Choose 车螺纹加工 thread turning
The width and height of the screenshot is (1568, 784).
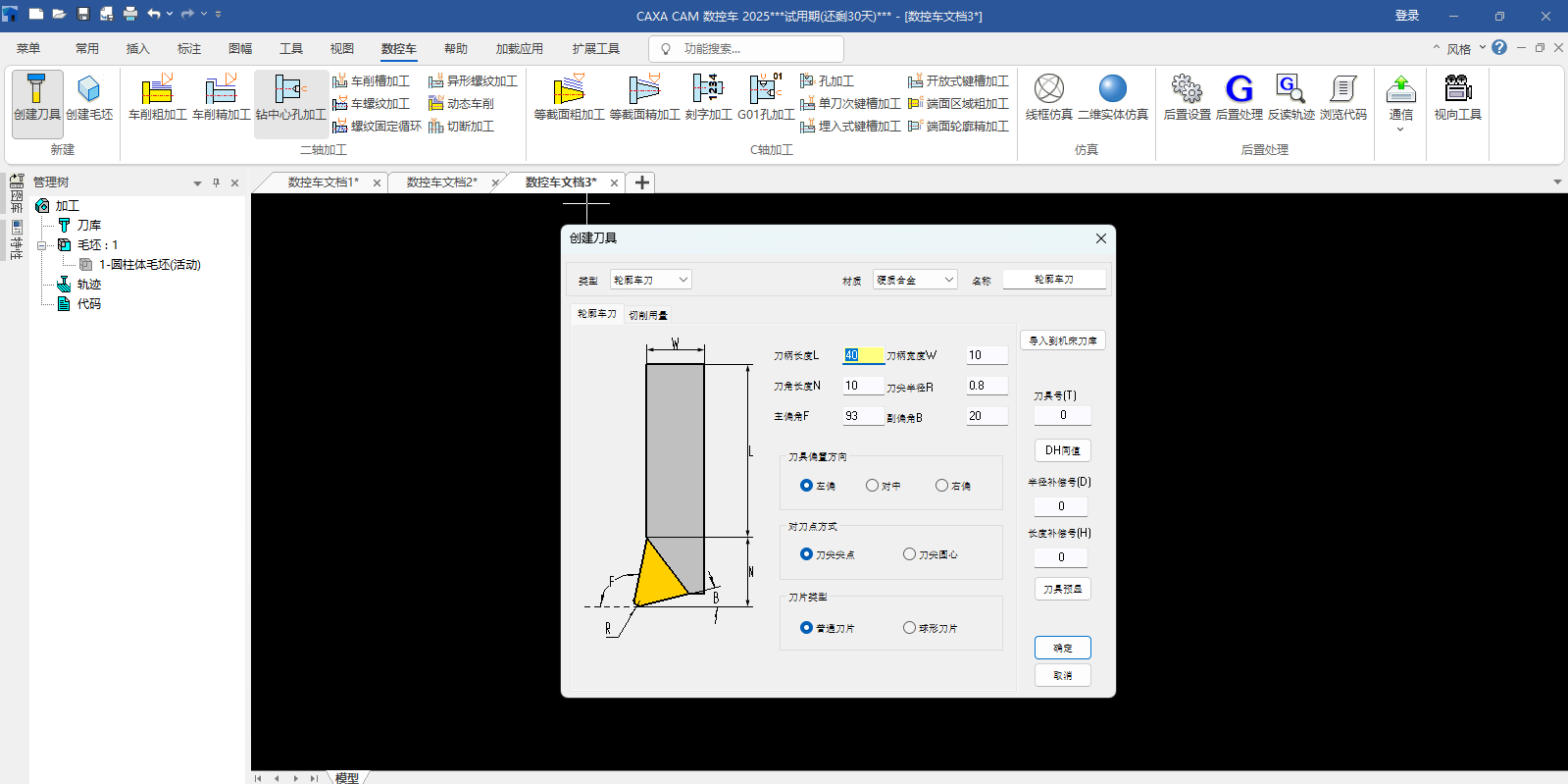(372, 104)
